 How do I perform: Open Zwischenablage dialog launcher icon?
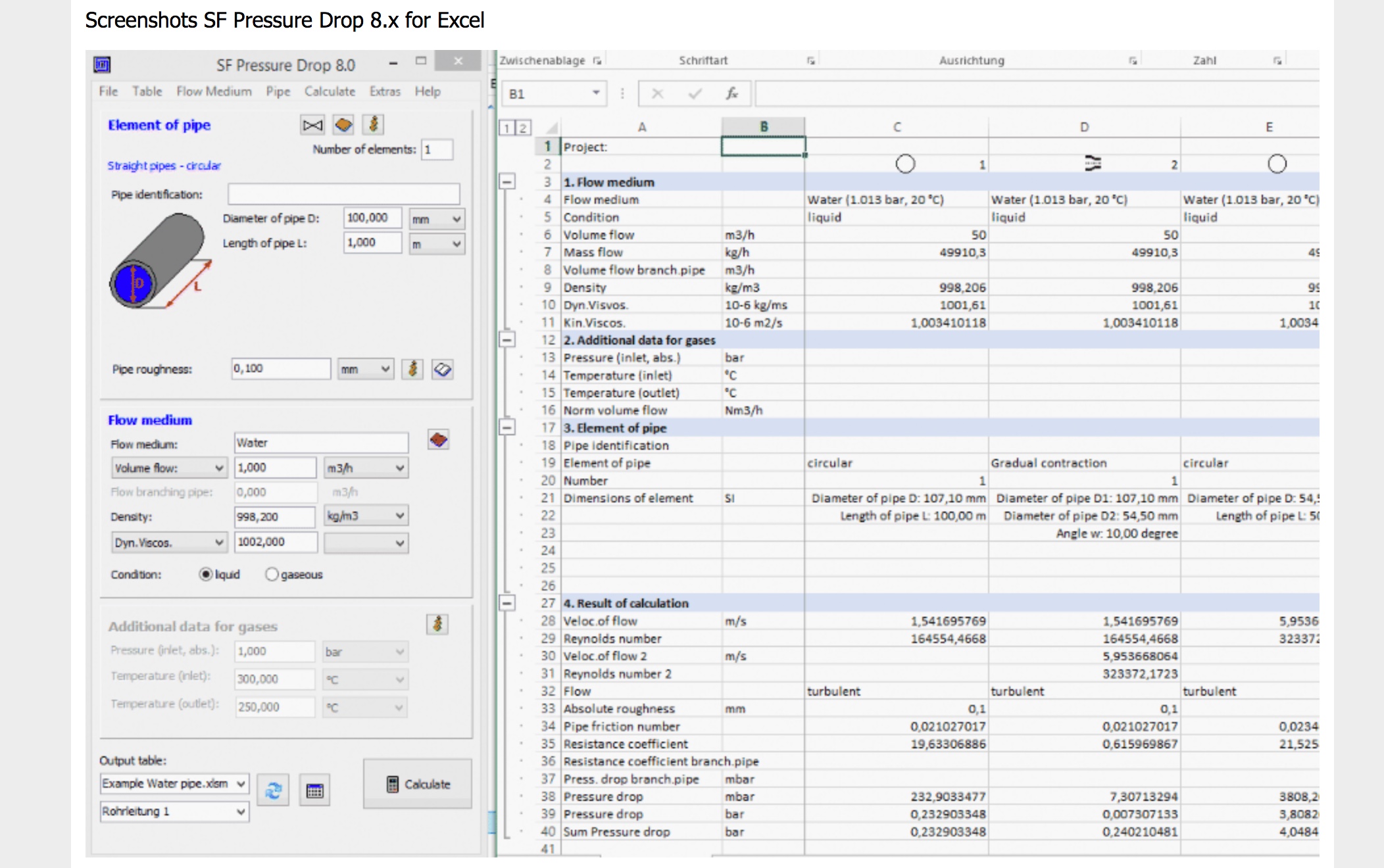point(597,60)
